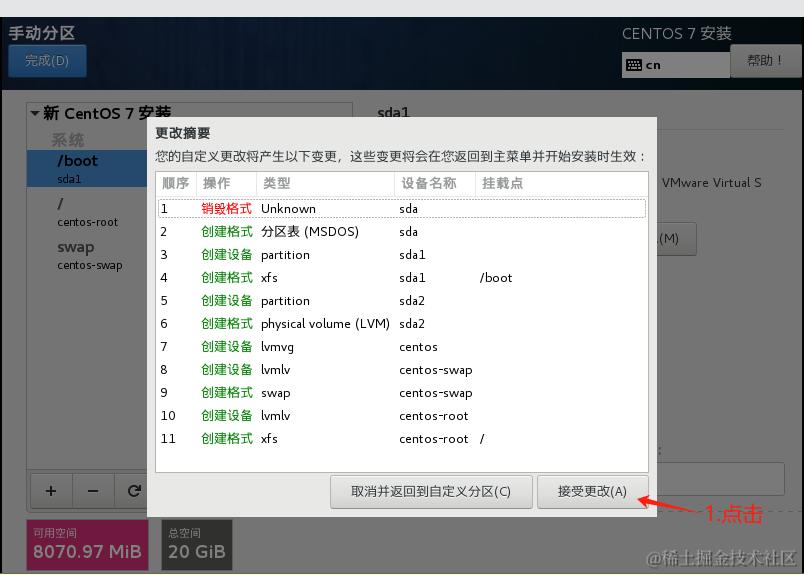Collapse the 新 CentOS 7 安装 tree
The image size is (804, 575).
coord(35,113)
